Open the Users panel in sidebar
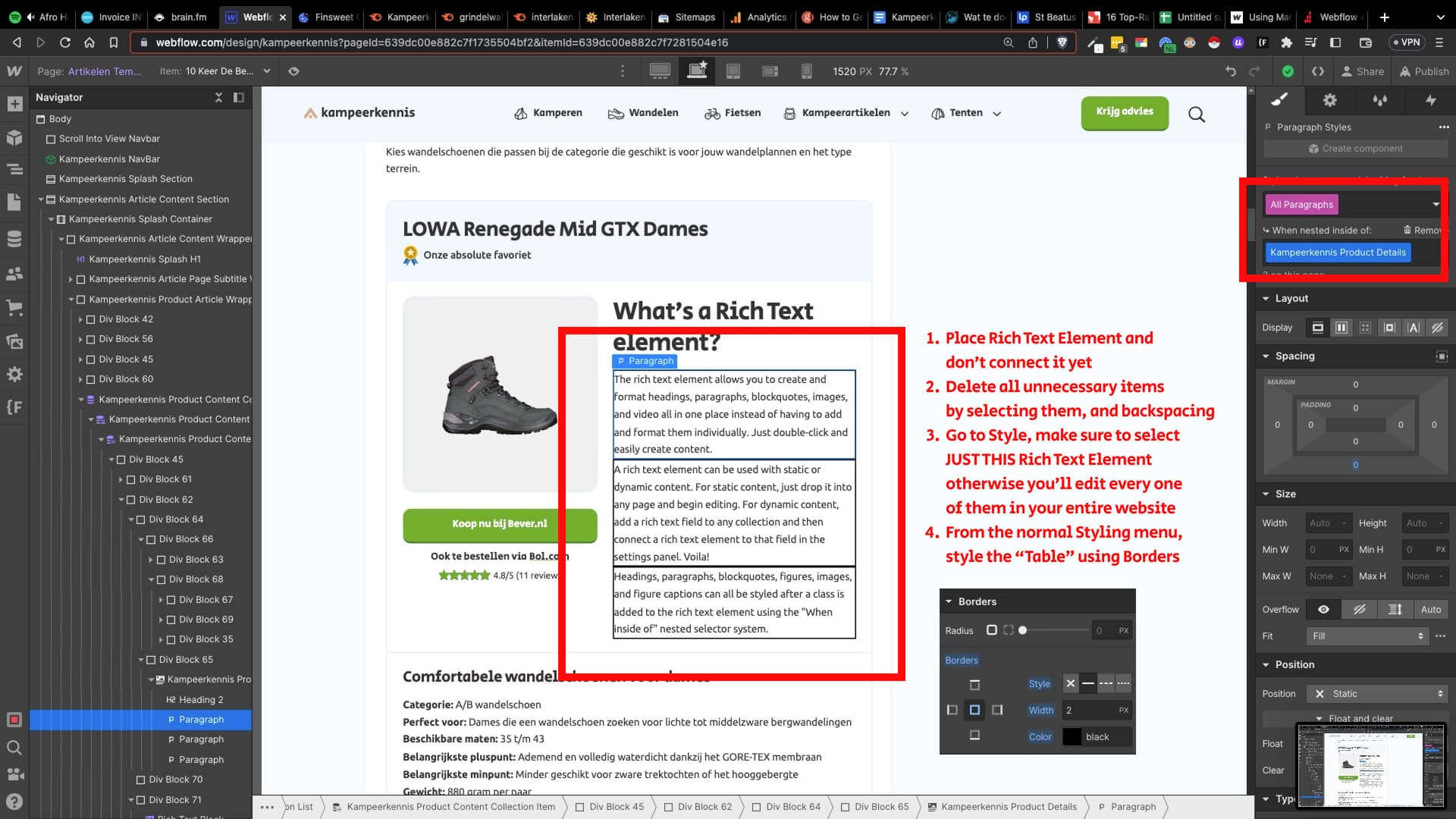Viewport: 1456px width, 819px height. [14, 274]
